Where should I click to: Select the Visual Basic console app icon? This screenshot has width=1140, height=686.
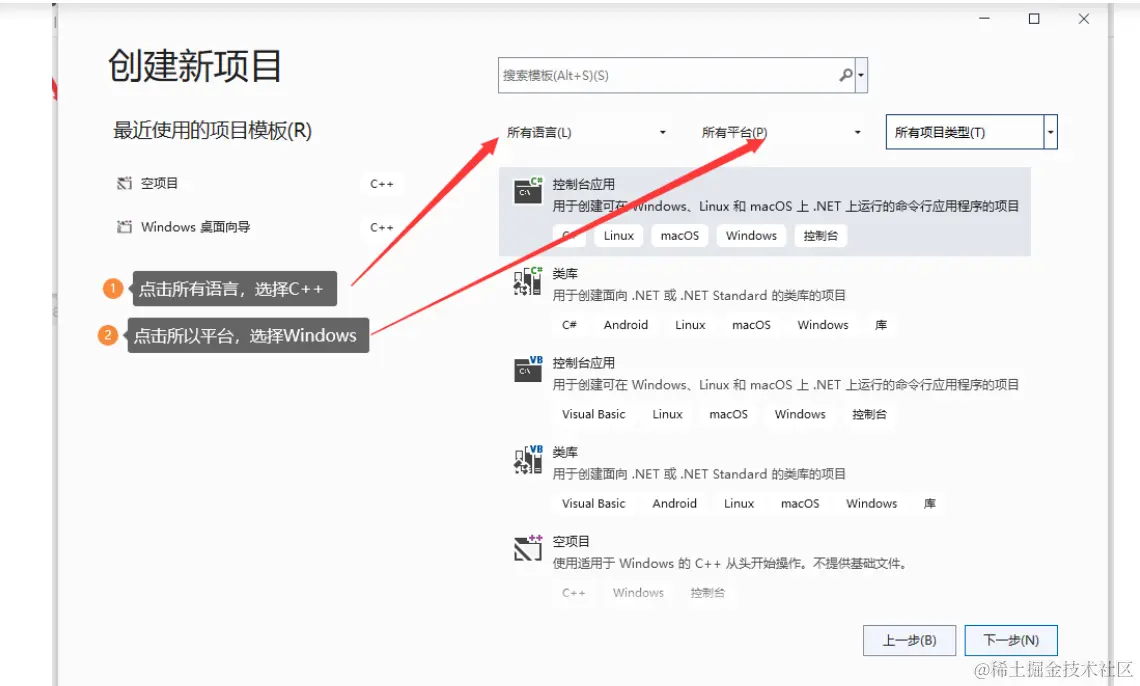(527, 369)
